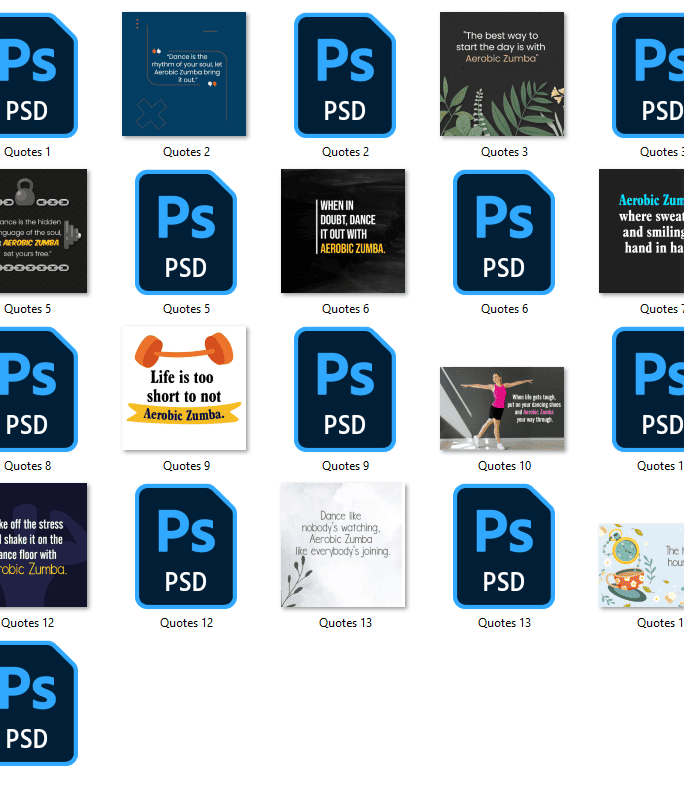The width and height of the screenshot is (684, 785).
Task: Click 'Quotes 3' name under the leaf thumbnail
Action: tap(504, 152)
